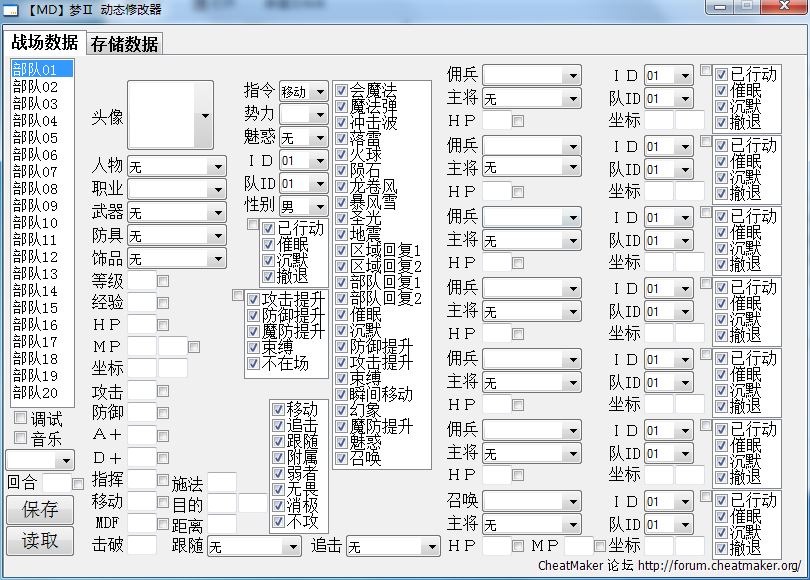Uncheck the 圣光 spell checkbox

tap(341, 218)
